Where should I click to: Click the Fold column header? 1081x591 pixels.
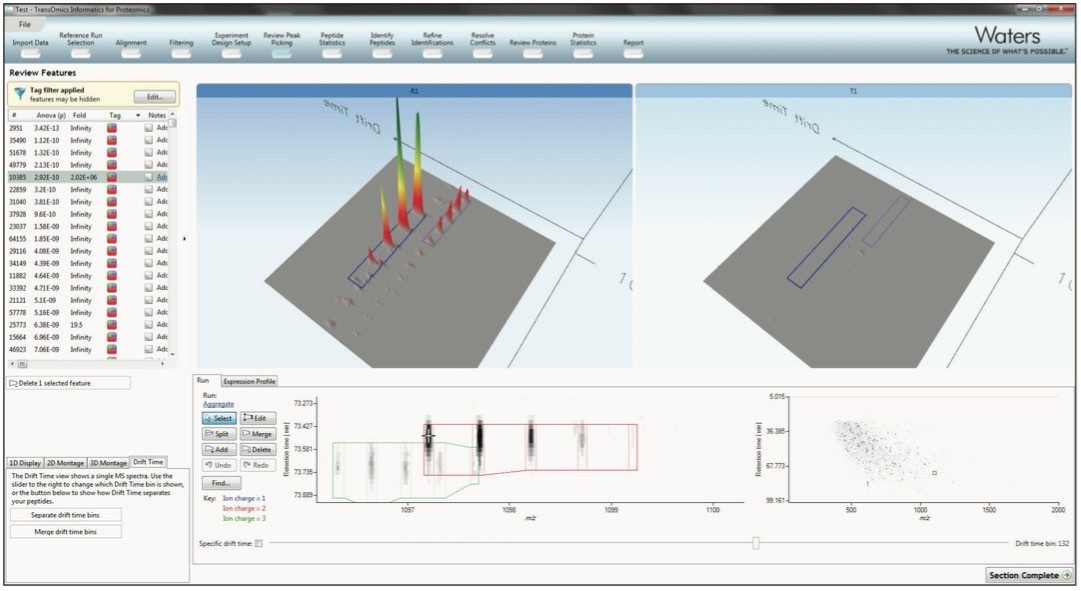click(x=80, y=115)
